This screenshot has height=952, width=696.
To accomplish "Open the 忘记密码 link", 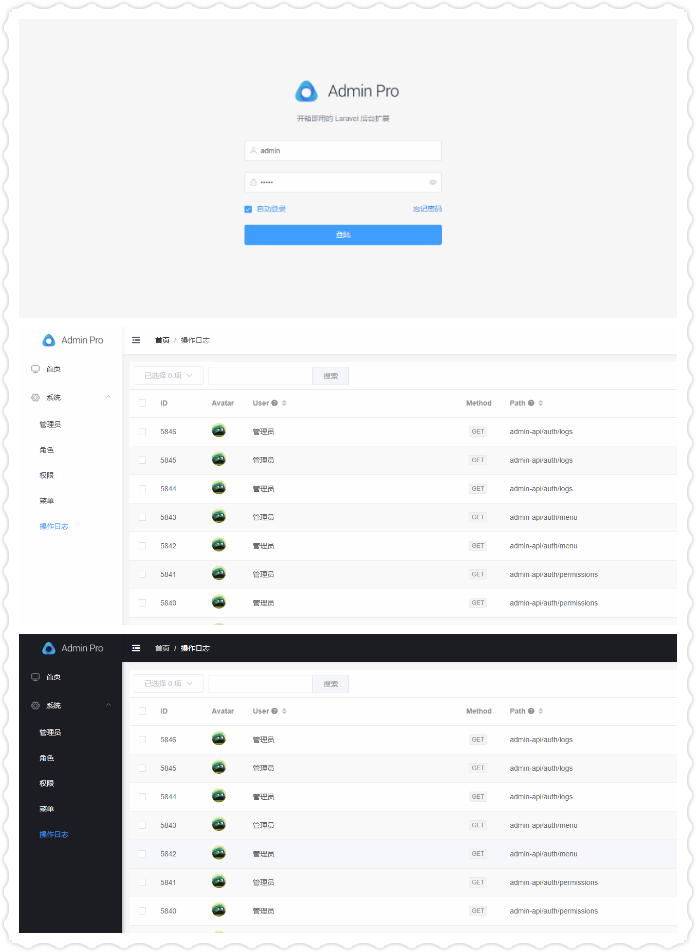I will pyautogui.click(x=427, y=209).
